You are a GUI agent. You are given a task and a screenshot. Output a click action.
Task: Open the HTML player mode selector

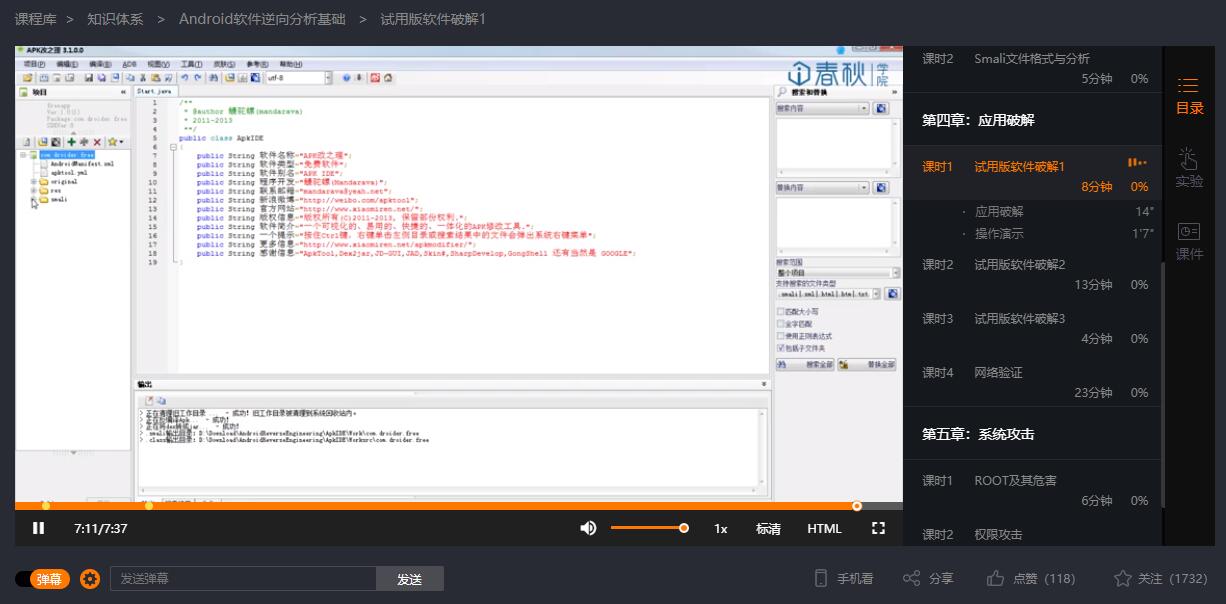point(824,528)
